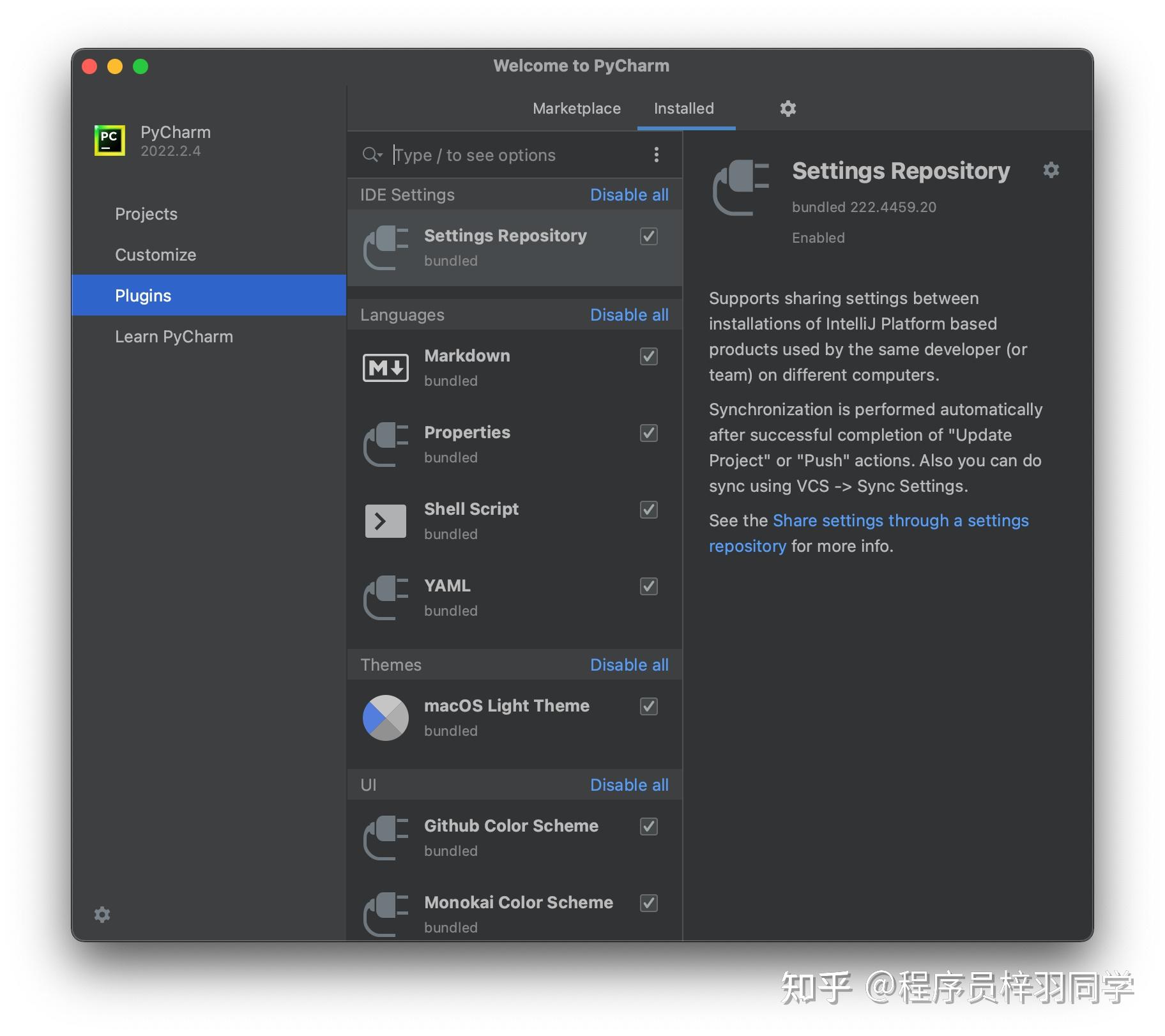Select the Properties plugin name
The width and height of the screenshot is (1165, 1036).
tap(467, 432)
